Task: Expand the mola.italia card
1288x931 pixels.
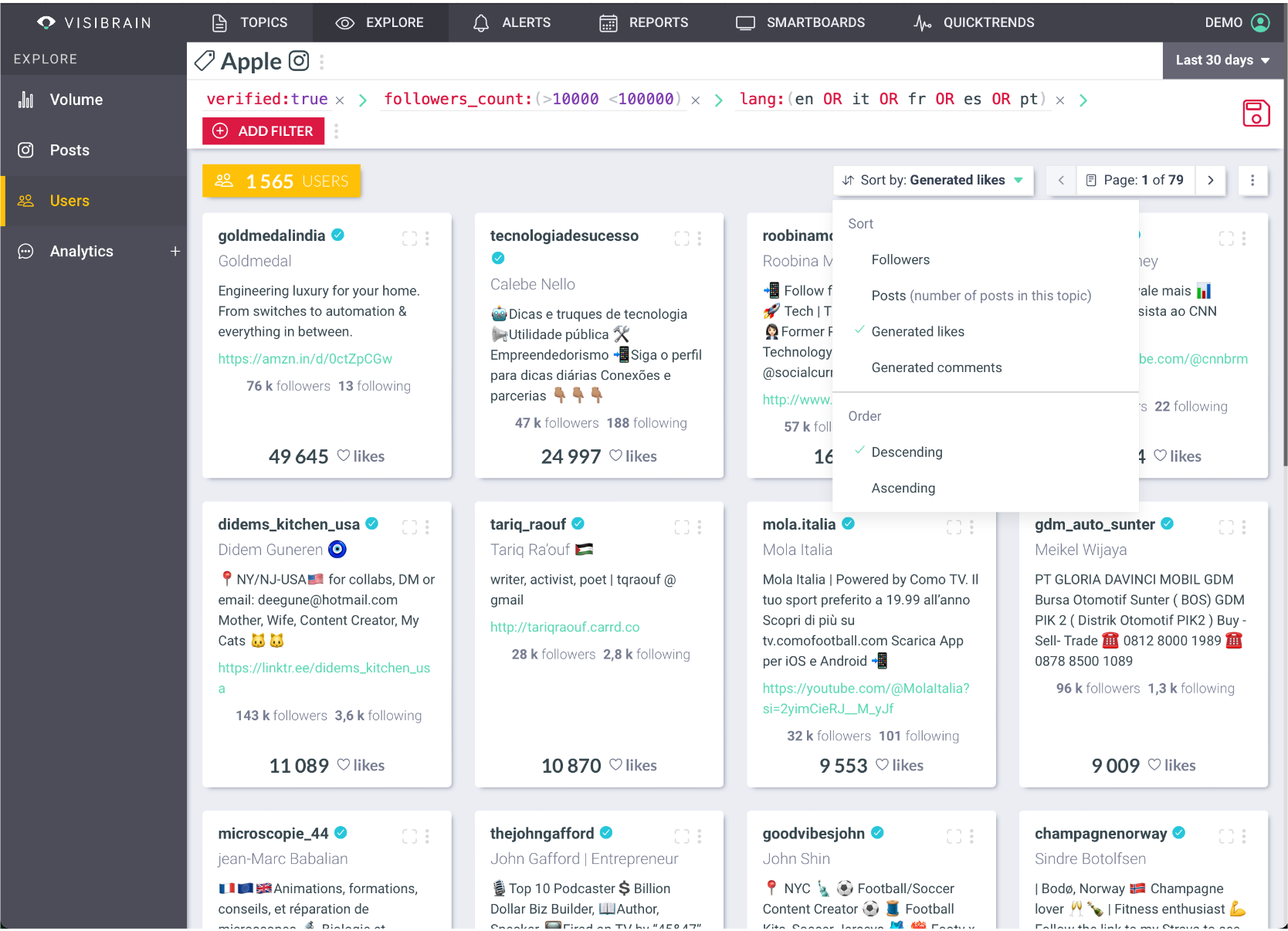Action: click(x=954, y=527)
